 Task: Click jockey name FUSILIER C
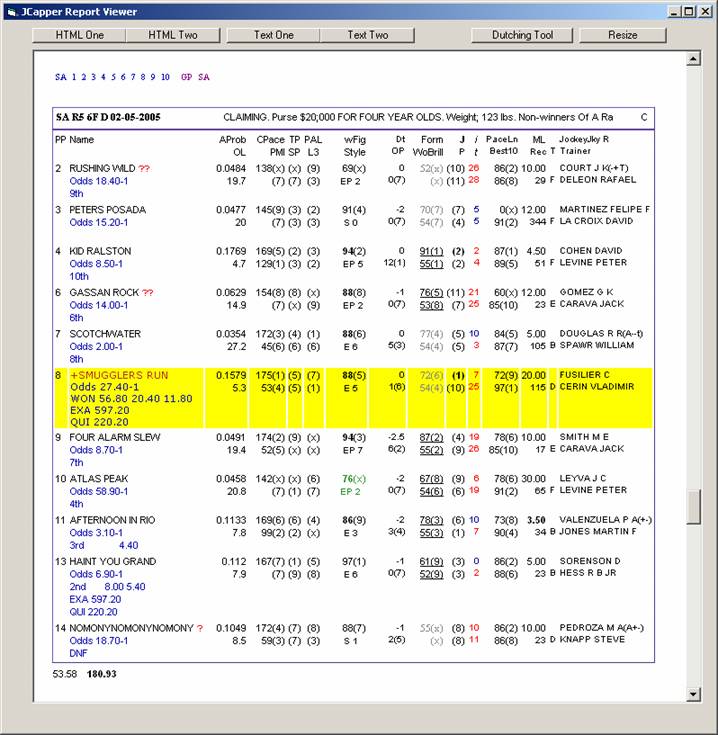pos(584,375)
